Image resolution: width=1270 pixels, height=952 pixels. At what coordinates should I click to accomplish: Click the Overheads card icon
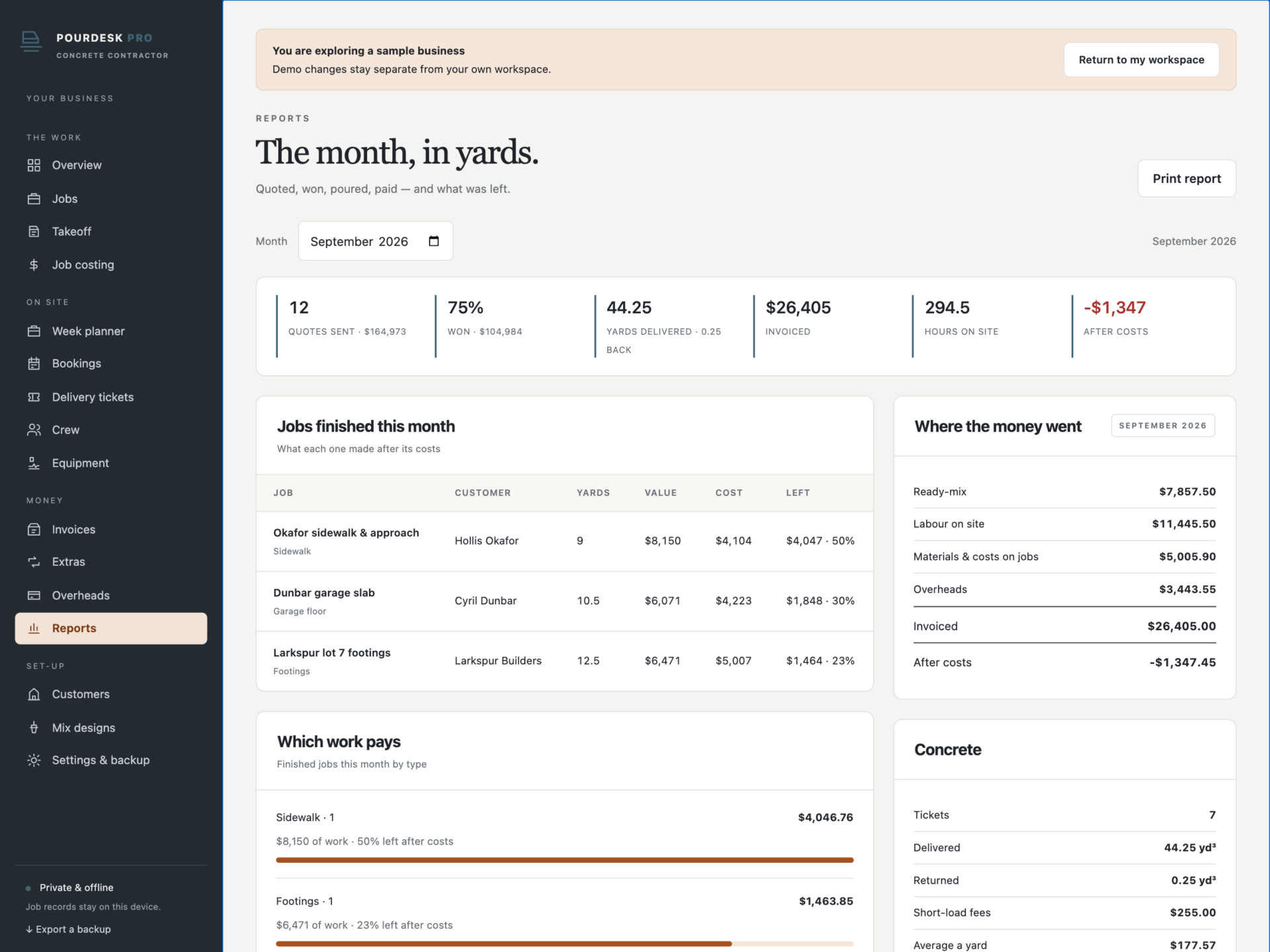click(x=34, y=596)
